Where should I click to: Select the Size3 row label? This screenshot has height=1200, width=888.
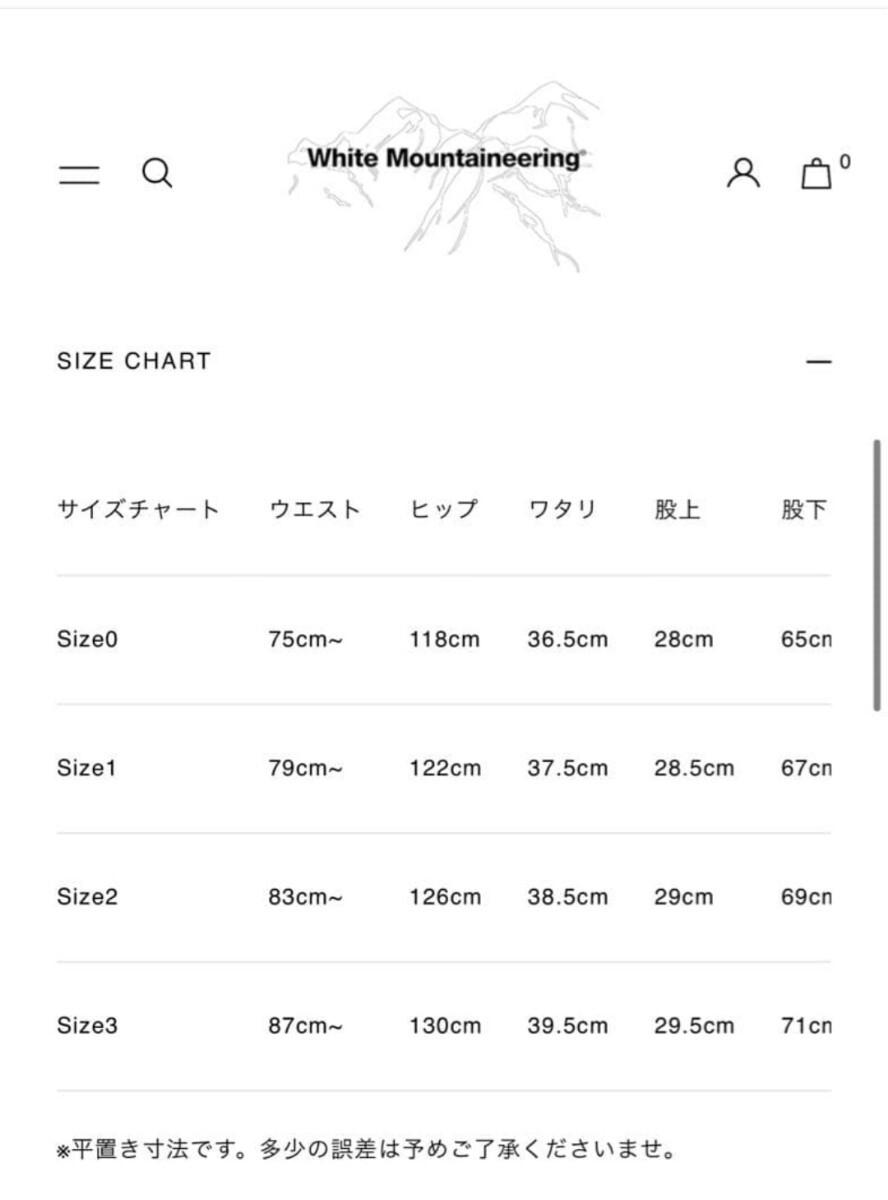click(87, 1026)
